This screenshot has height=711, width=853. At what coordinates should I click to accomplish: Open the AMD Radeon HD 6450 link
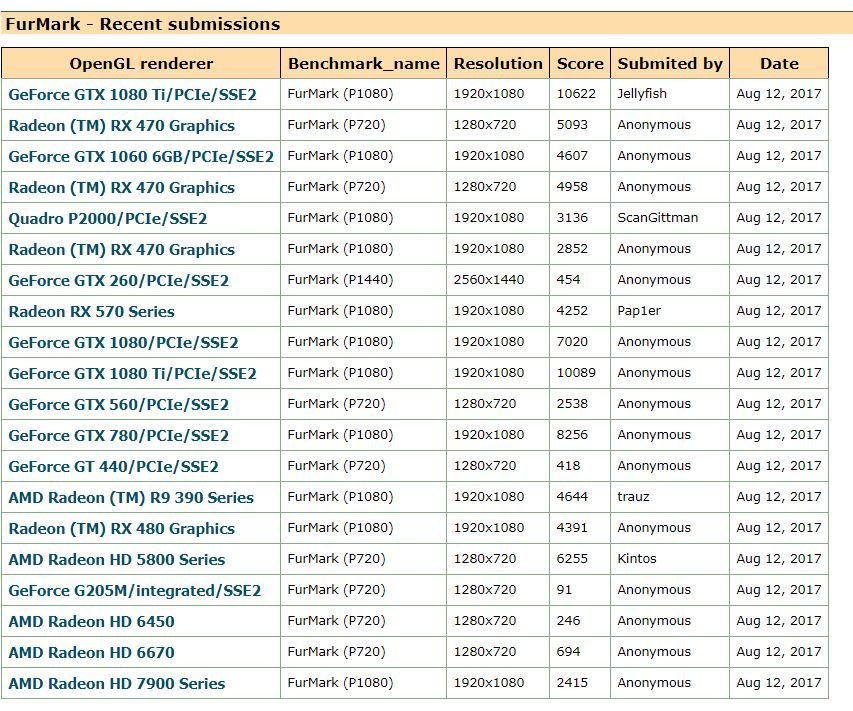pyautogui.click(x=91, y=622)
